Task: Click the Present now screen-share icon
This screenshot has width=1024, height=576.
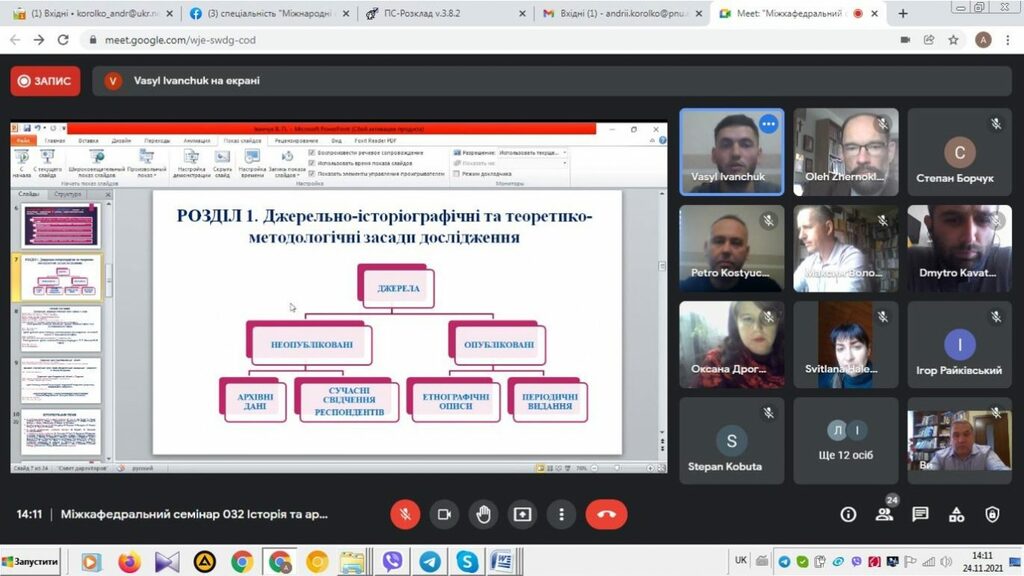Action: click(x=522, y=514)
